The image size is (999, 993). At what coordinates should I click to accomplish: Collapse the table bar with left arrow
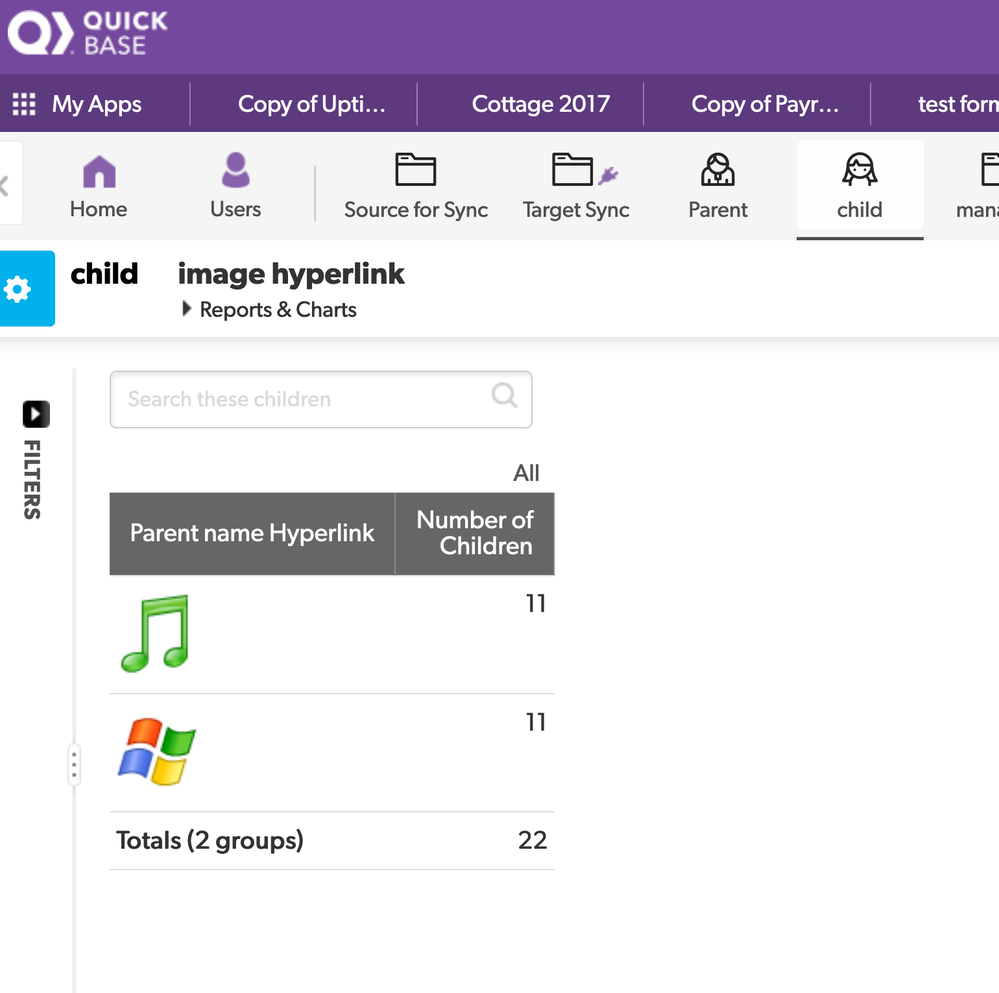6,185
